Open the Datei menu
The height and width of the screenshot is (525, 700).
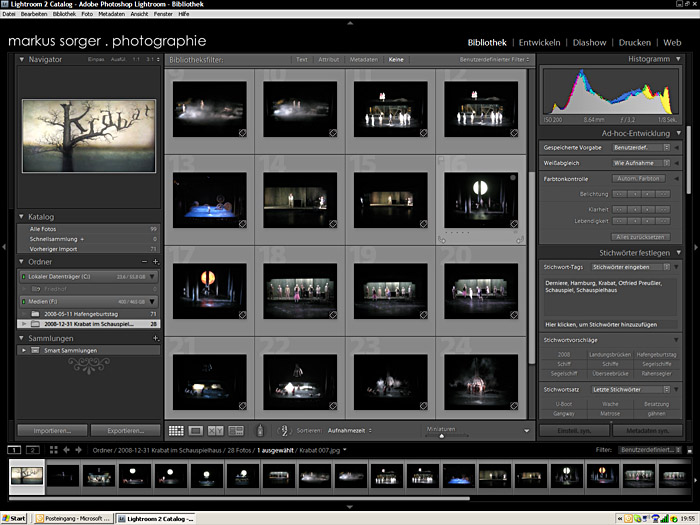point(8,14)
